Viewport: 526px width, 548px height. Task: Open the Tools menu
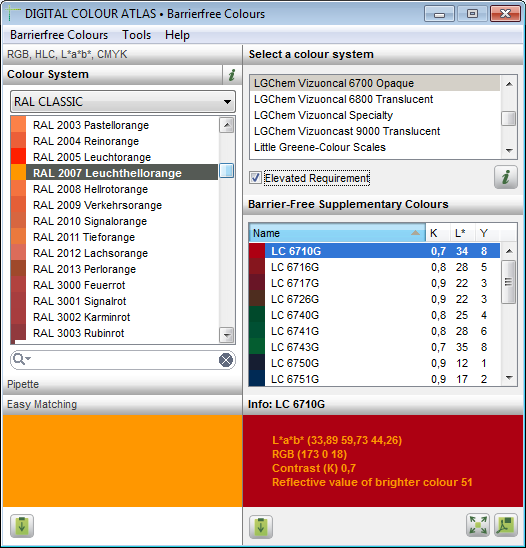pyautogui.click(x=136, y=35)
